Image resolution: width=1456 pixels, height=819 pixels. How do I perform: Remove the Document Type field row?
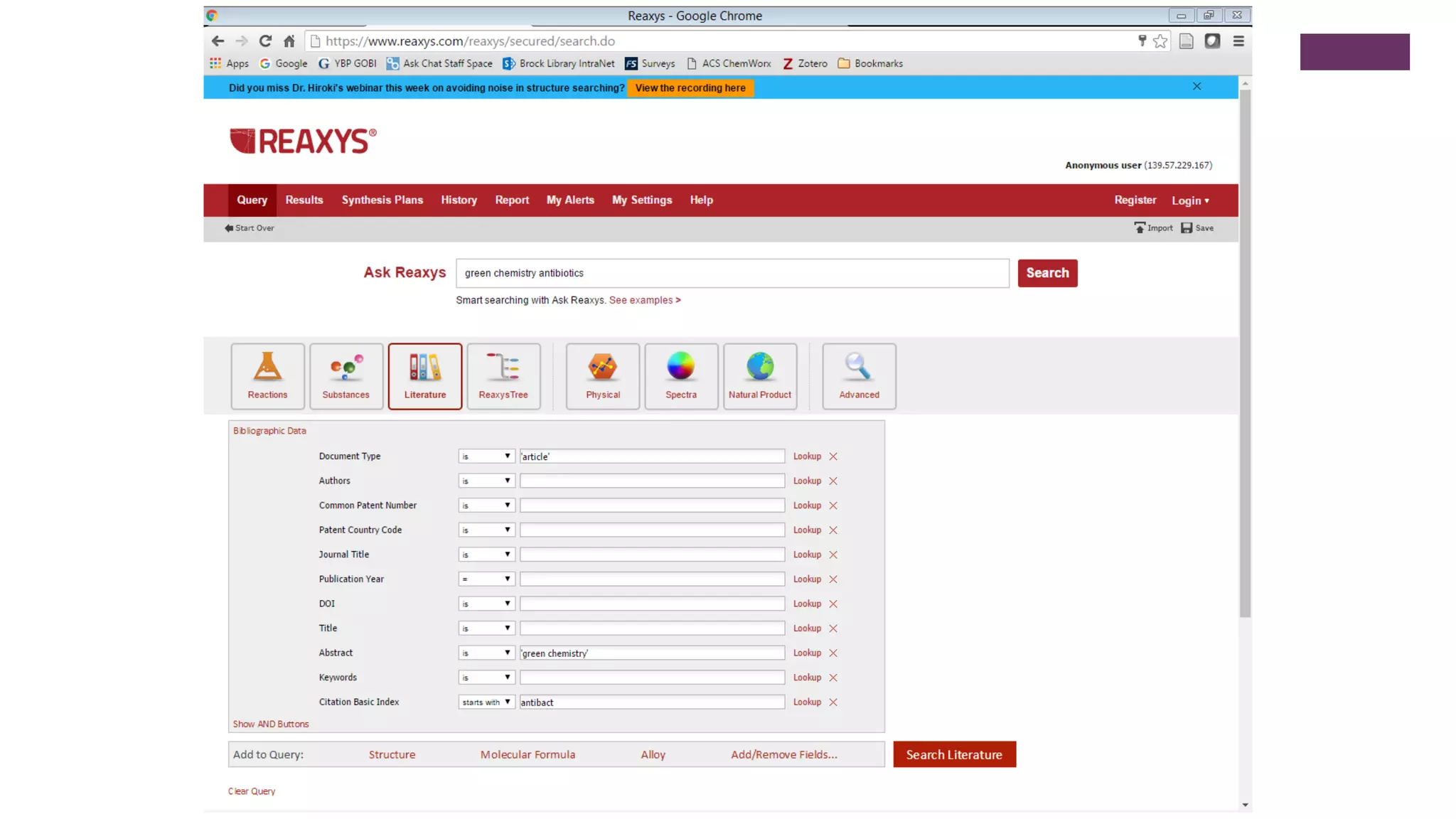pos(833,456)
